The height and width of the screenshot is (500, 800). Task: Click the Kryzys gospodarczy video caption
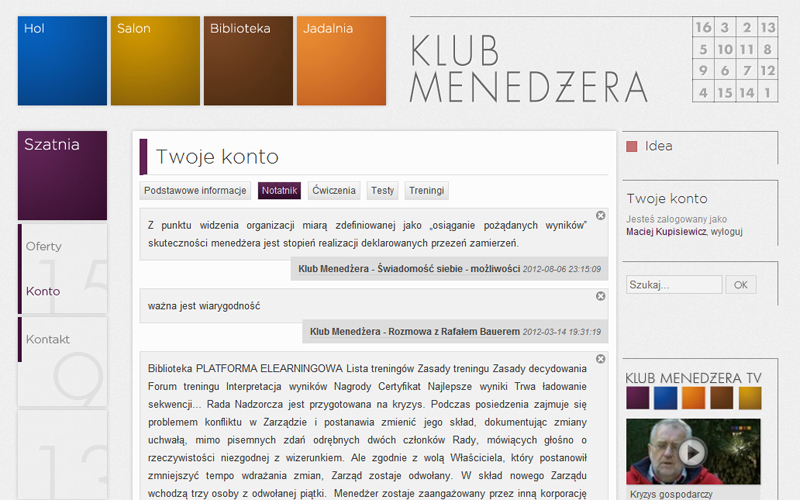click(671, 494)
